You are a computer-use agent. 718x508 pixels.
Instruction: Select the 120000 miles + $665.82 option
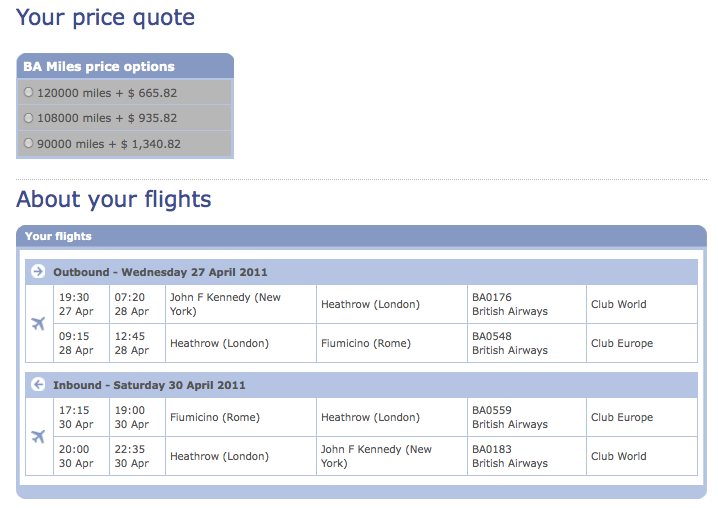[28, 92]
